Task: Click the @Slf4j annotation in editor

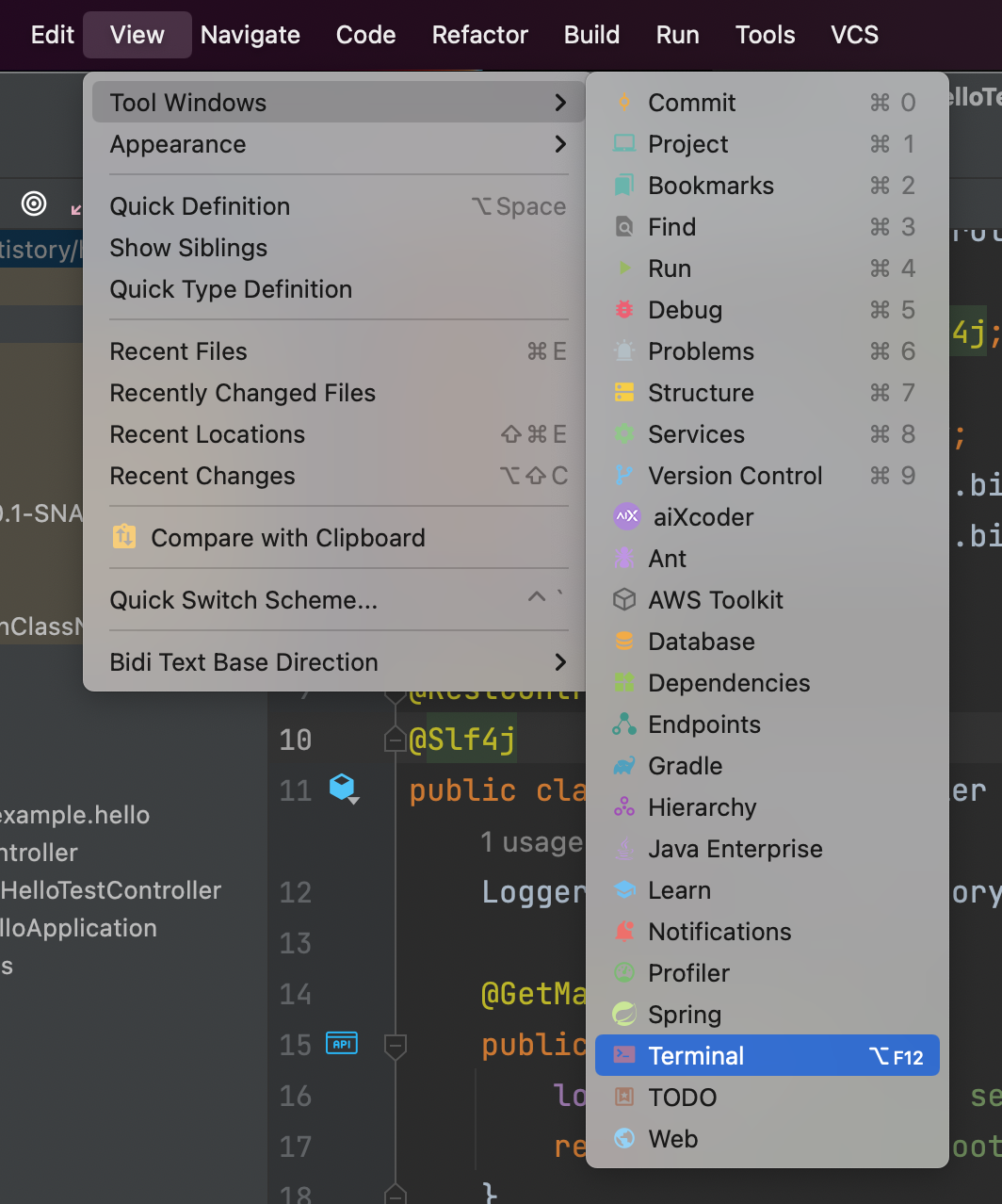Action: tap(462, 739)
